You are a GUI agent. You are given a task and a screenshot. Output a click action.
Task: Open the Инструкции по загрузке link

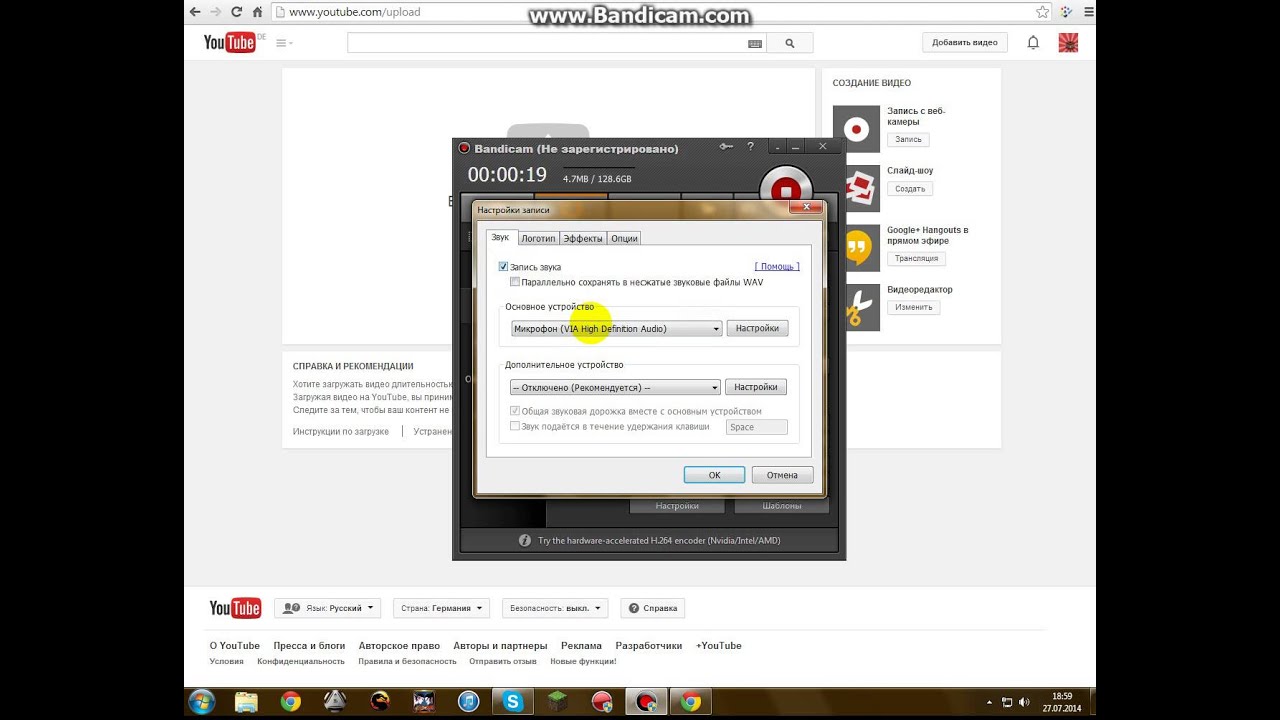click(x=341, y=431)
